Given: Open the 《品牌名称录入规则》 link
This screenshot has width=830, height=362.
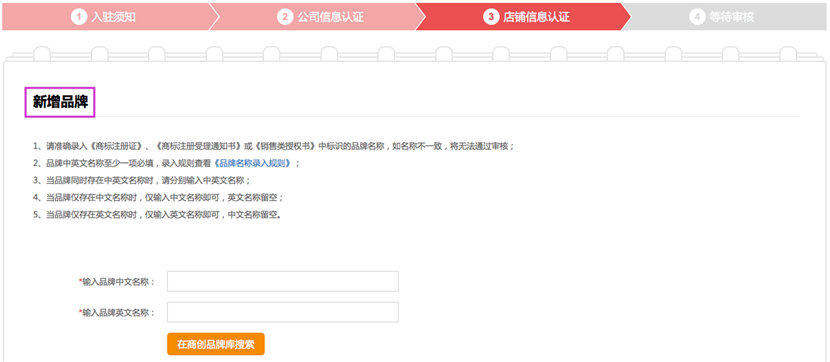Looking at the screenshot, I should coord(252,163).
